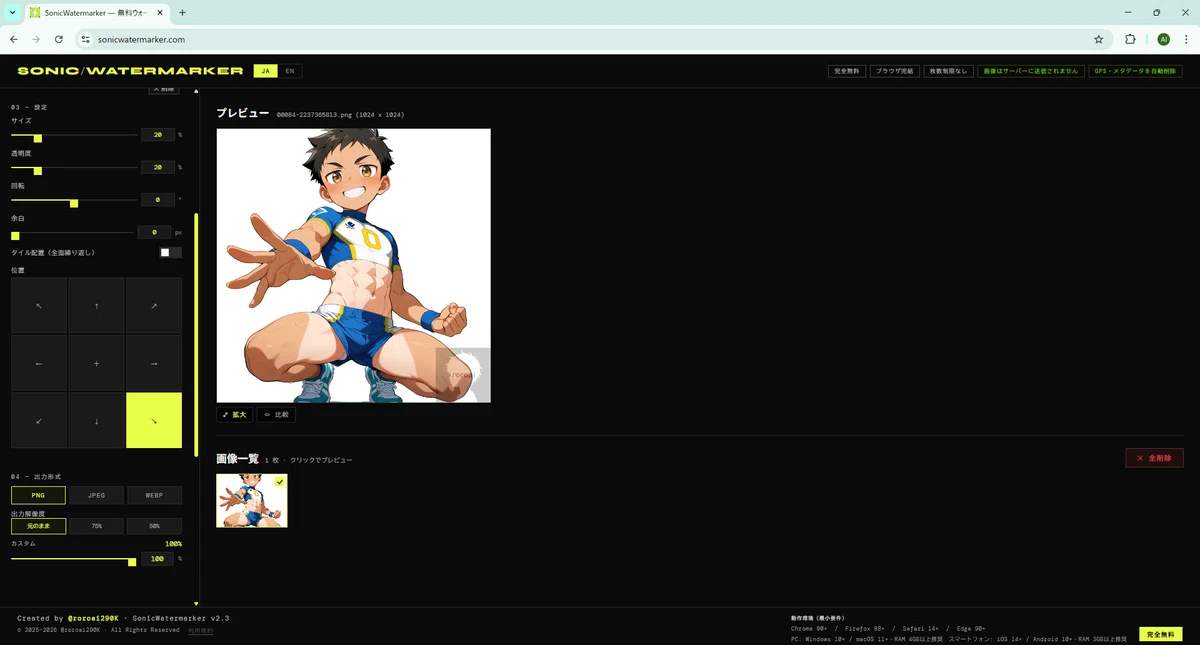
Task: Toggle checkmark on image list thumbnail
Action: pos(280,482)
